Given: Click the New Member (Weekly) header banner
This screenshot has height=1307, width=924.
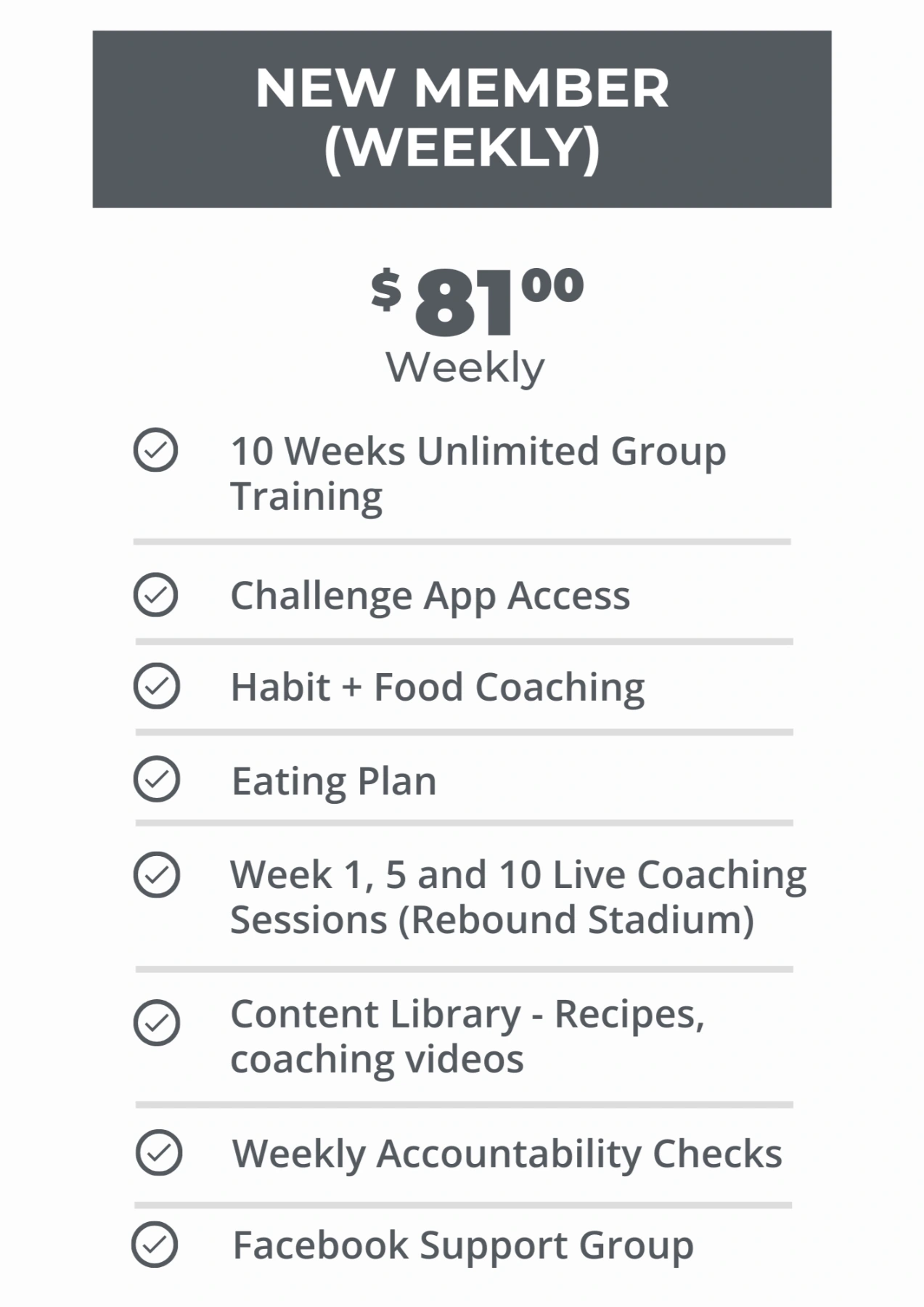Looking at the screenshot, I should click(462, 119).
